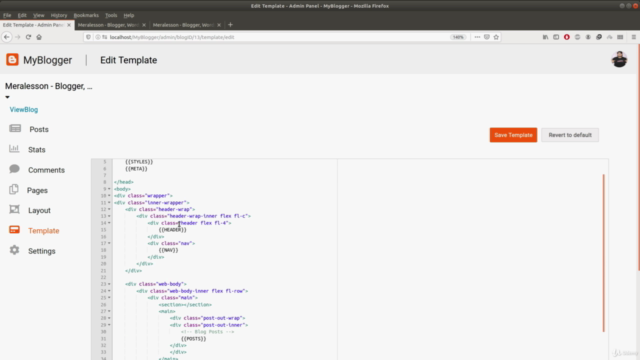Collapse the code fold at line 17
The image size is (640, 360).
click(x=109, y=243)
